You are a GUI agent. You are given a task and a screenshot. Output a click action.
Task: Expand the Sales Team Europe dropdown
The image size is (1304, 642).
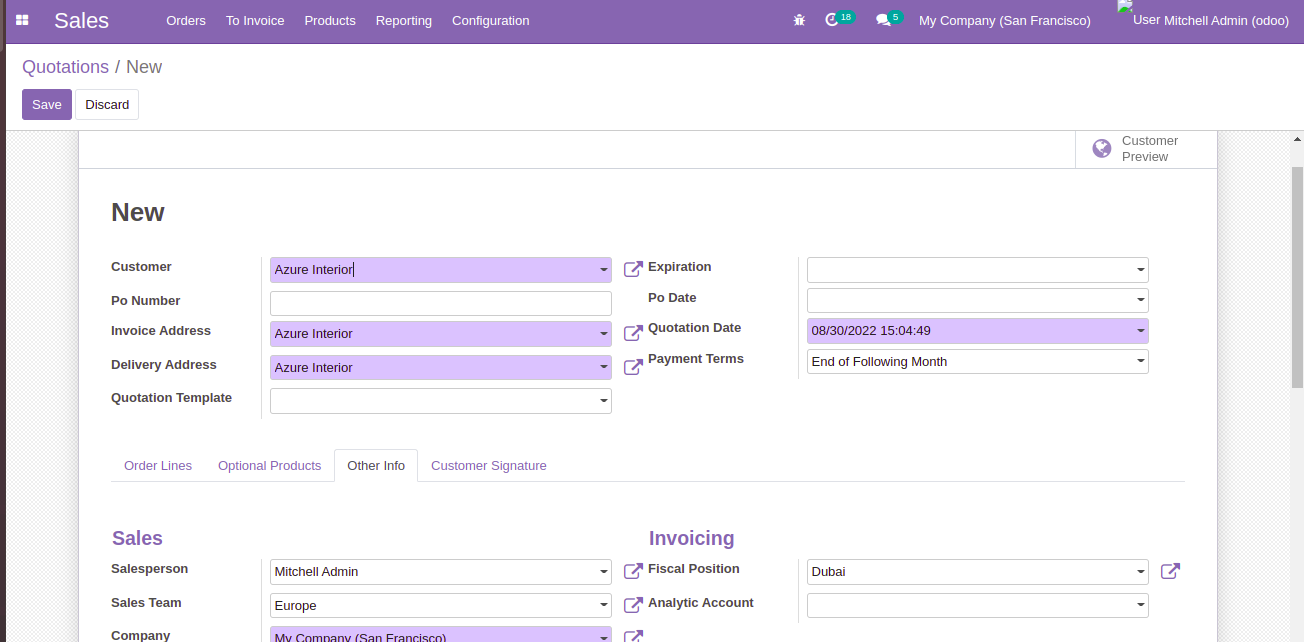603,605
